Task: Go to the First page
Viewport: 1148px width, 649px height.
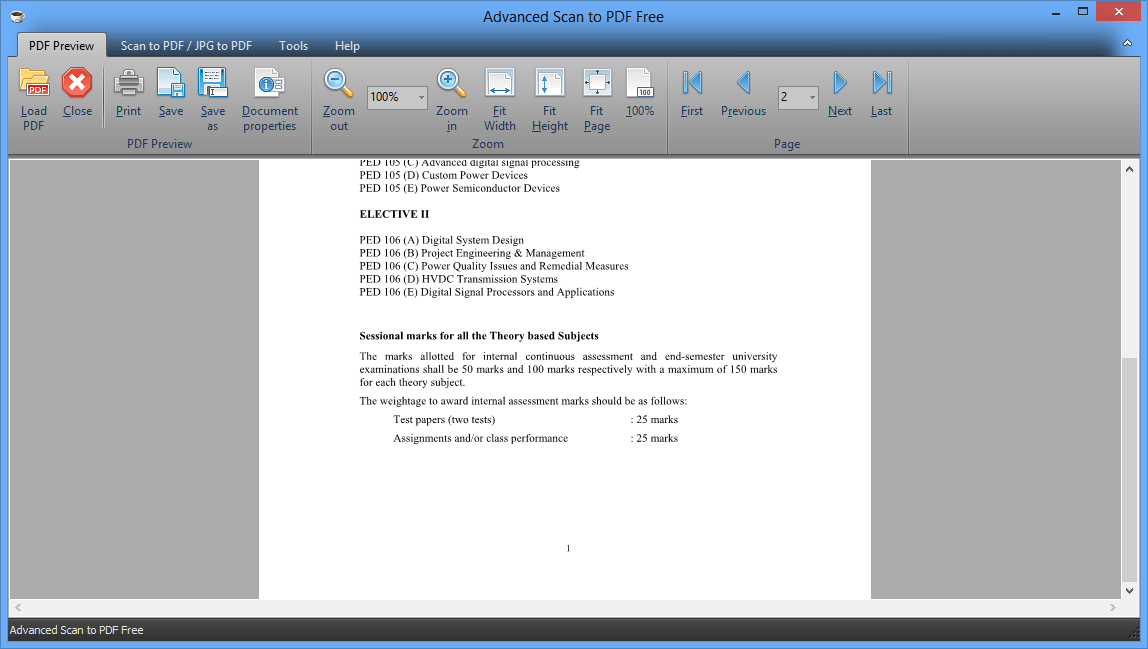Action: [x=692, y=83]
